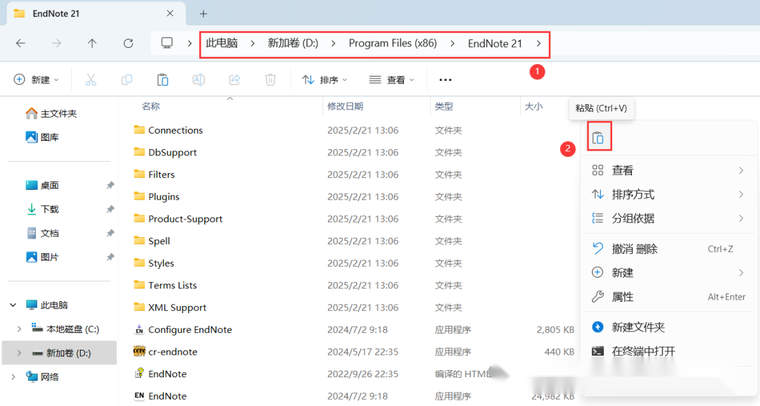Open the Styles folder
This screenshot has height=406, width=760.
coord(161,263)
